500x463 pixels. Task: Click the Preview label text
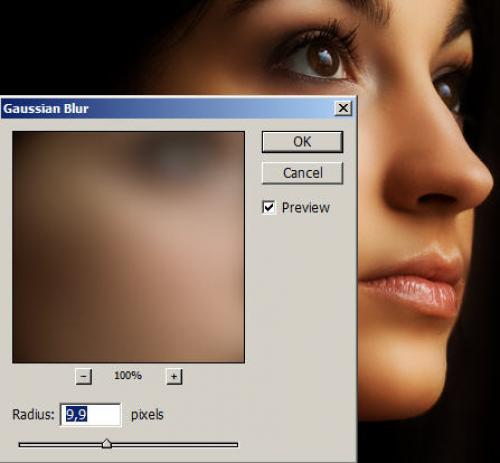point(306,208)
